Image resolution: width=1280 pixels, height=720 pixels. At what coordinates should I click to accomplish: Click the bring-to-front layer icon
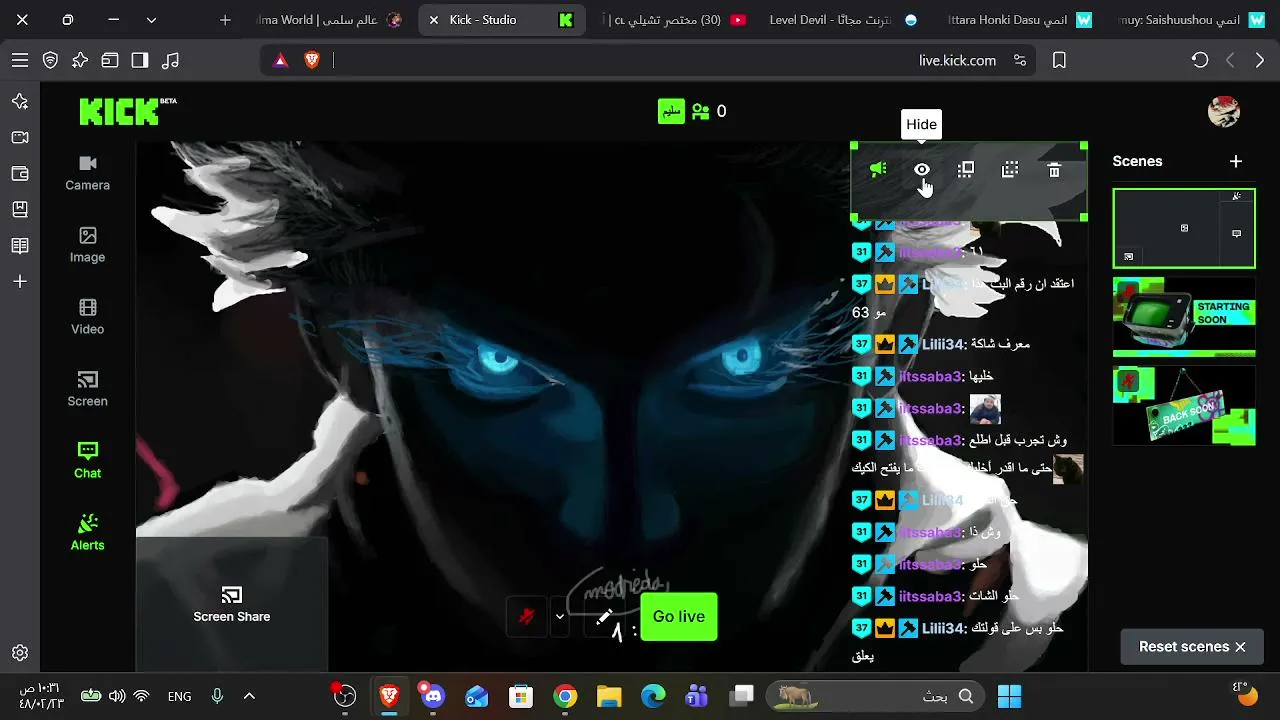pos(966,170)
